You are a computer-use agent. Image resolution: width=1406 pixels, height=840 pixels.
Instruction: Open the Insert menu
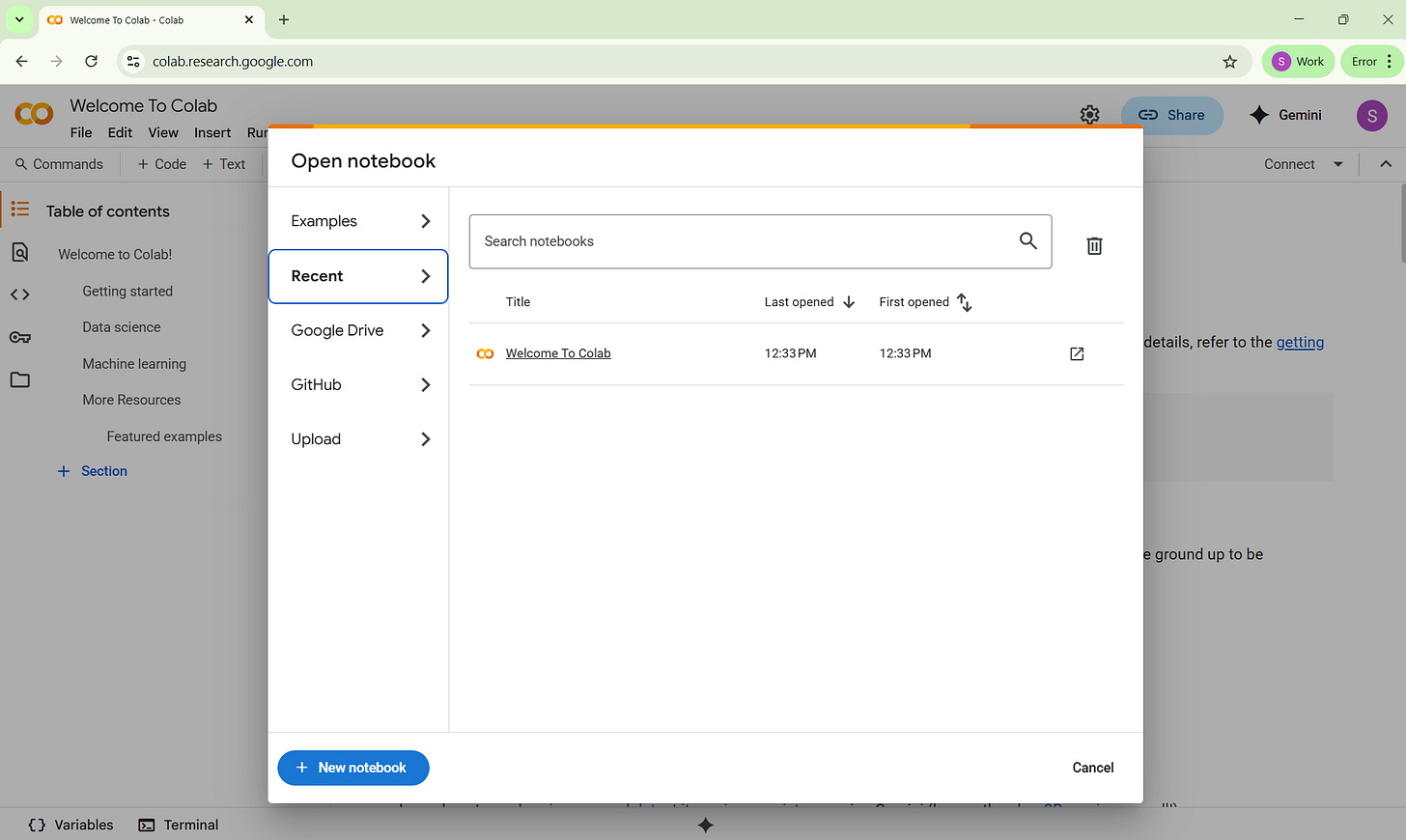(x=212, y=132)
